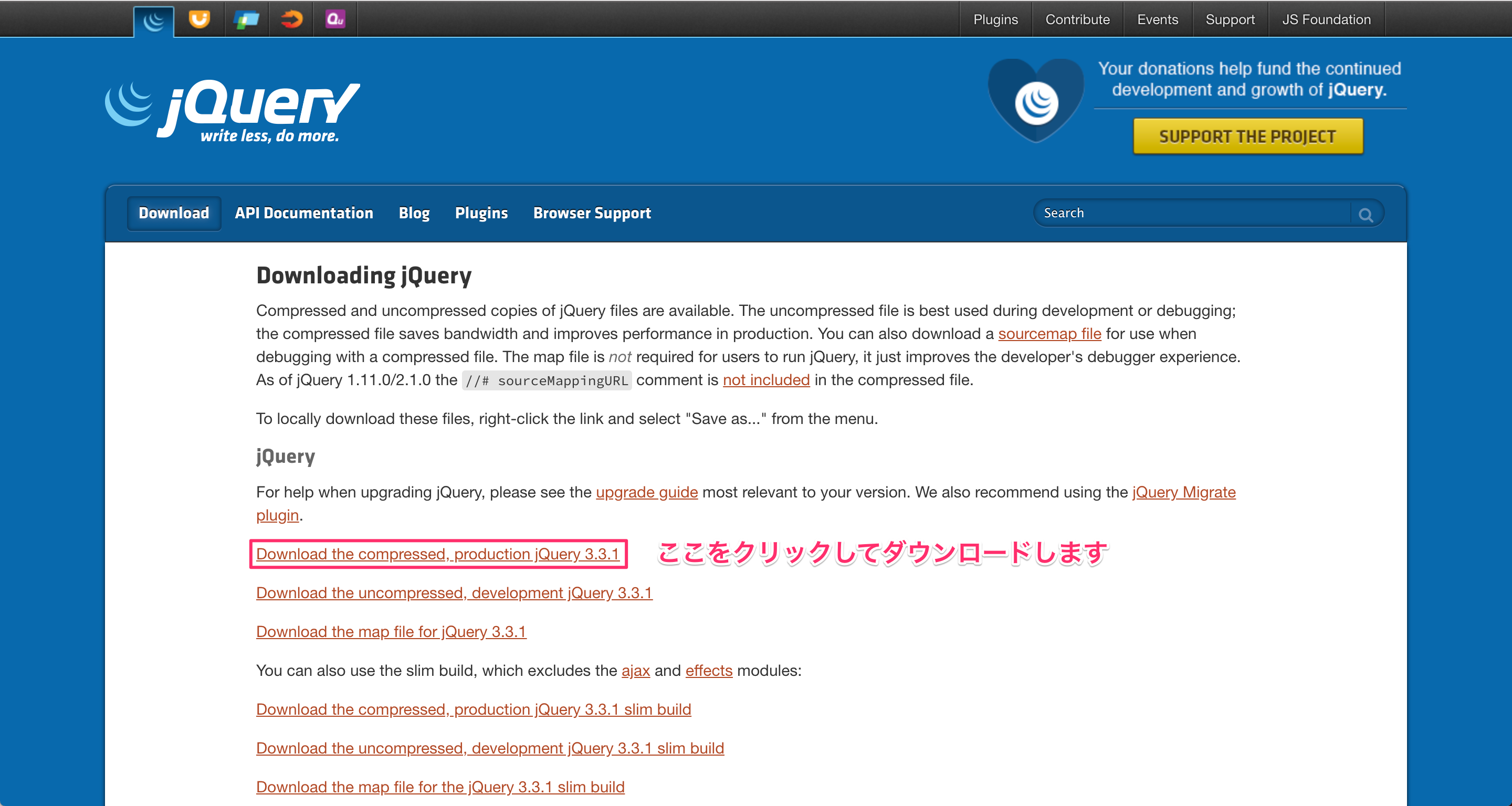Viewport: 1512px width, 806px height.
Task: Open the Sizzle project icon
Action: tap(290, 19)
